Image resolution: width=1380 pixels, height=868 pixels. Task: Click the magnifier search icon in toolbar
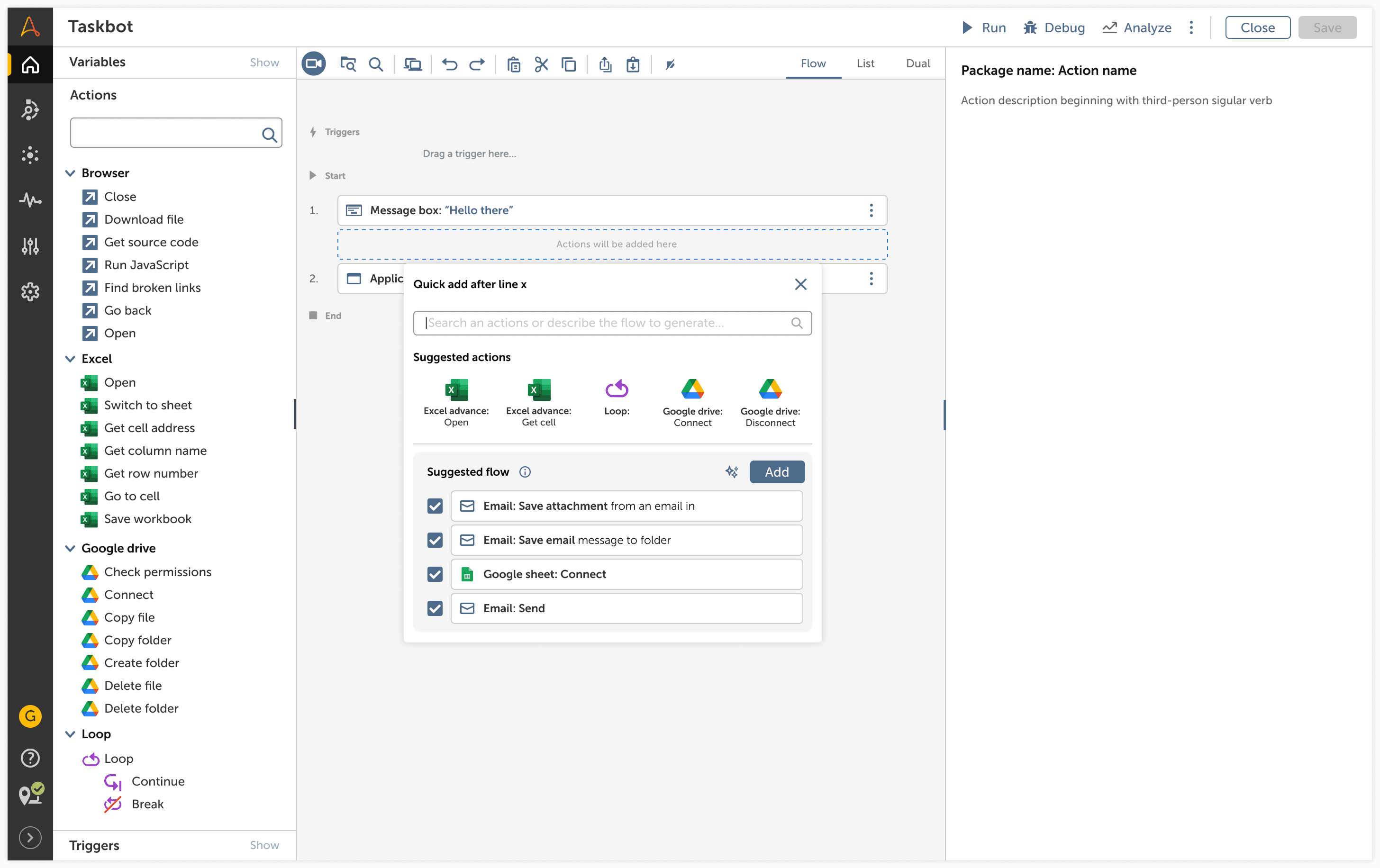click(x=376, y=64)
